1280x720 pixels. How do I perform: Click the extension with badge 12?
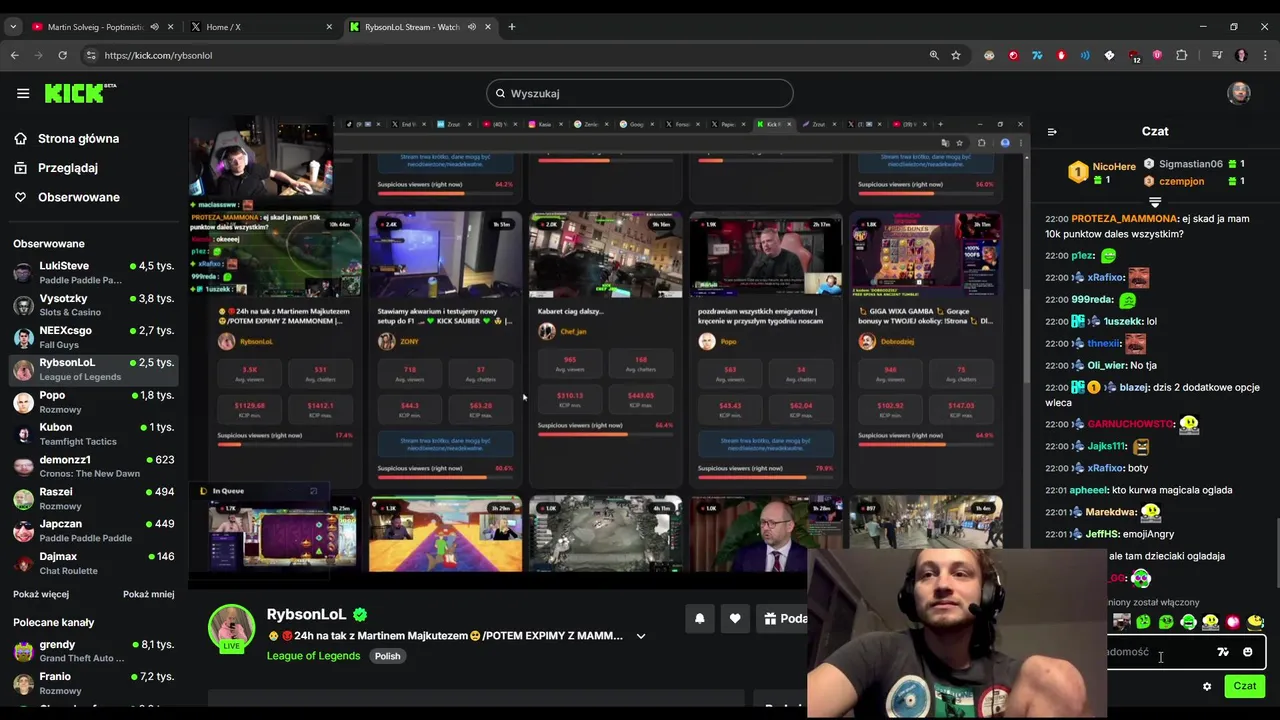point(1134,56)
